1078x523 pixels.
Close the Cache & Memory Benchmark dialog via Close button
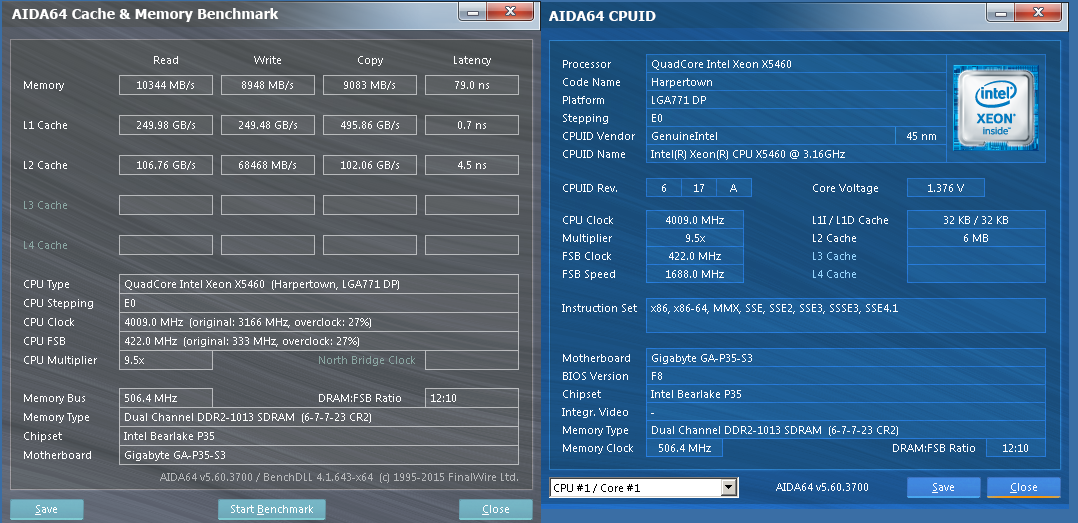point(496,509)
